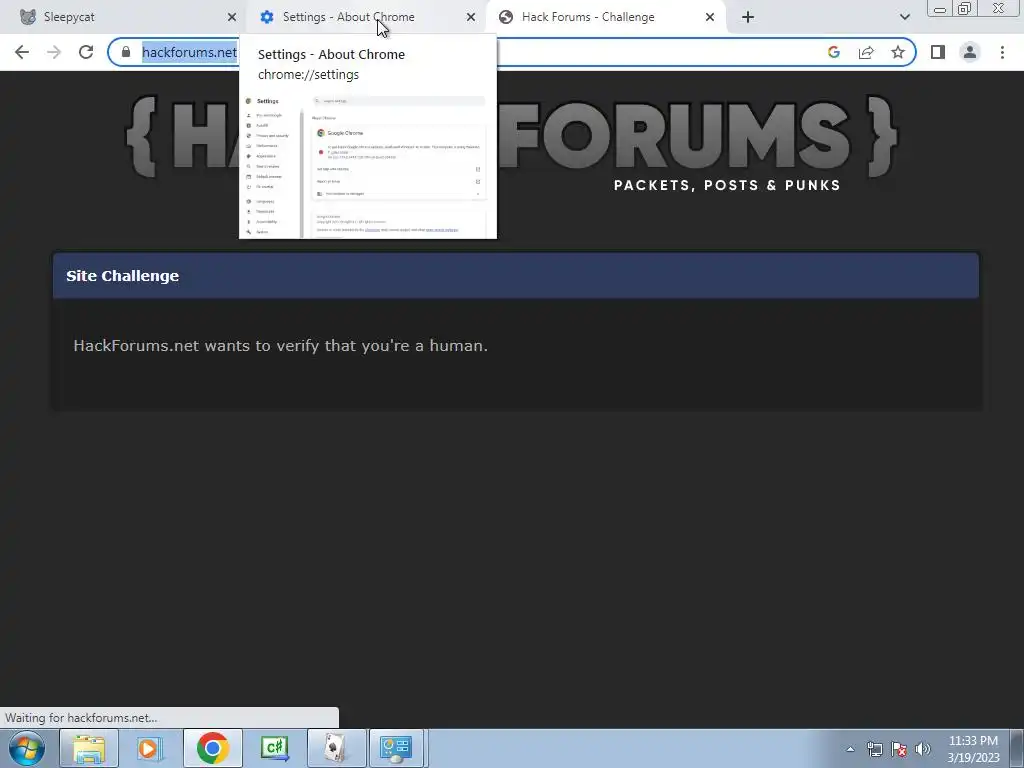This screenshot has height=768, width=1024.
Task: Close the Hack Forums - Challenge tab
Action: click(709, 17)
